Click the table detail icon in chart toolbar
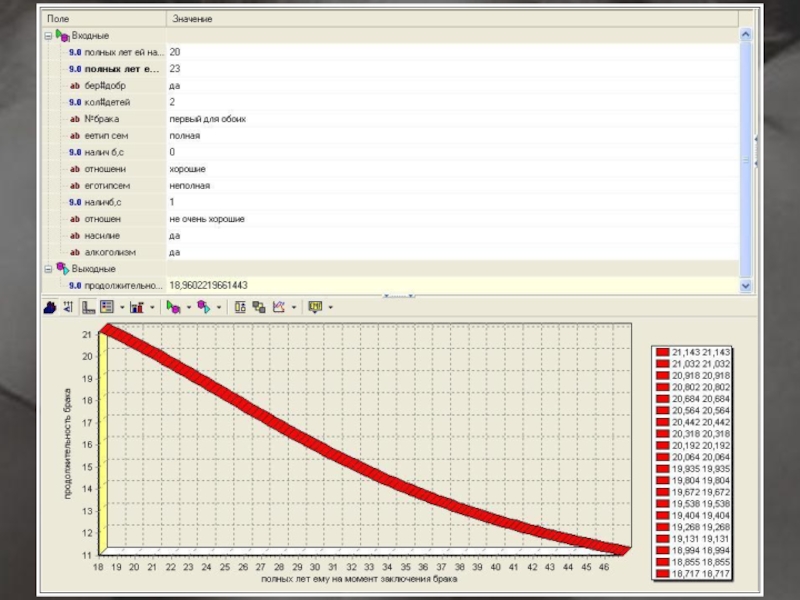This screenshot has width=800, height=600. [x=240, y=307]
